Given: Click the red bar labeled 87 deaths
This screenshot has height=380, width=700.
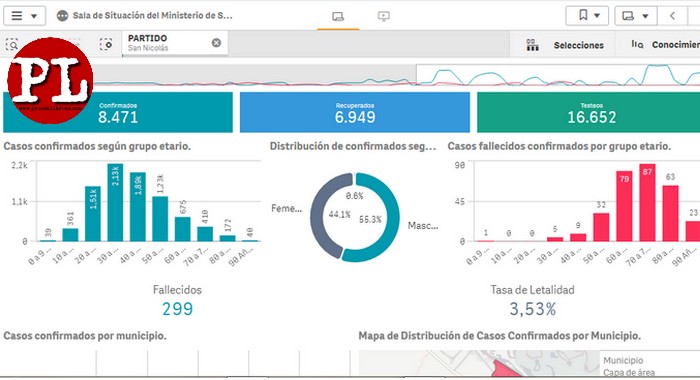Looking at the screenshot, I should (647, 202).
